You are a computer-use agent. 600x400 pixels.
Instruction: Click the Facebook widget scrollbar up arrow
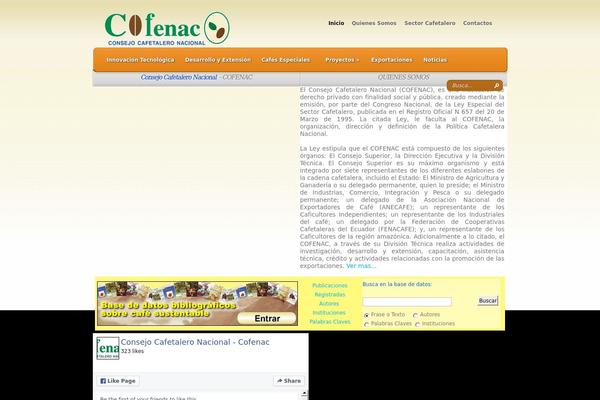click(x=304, y=393)
